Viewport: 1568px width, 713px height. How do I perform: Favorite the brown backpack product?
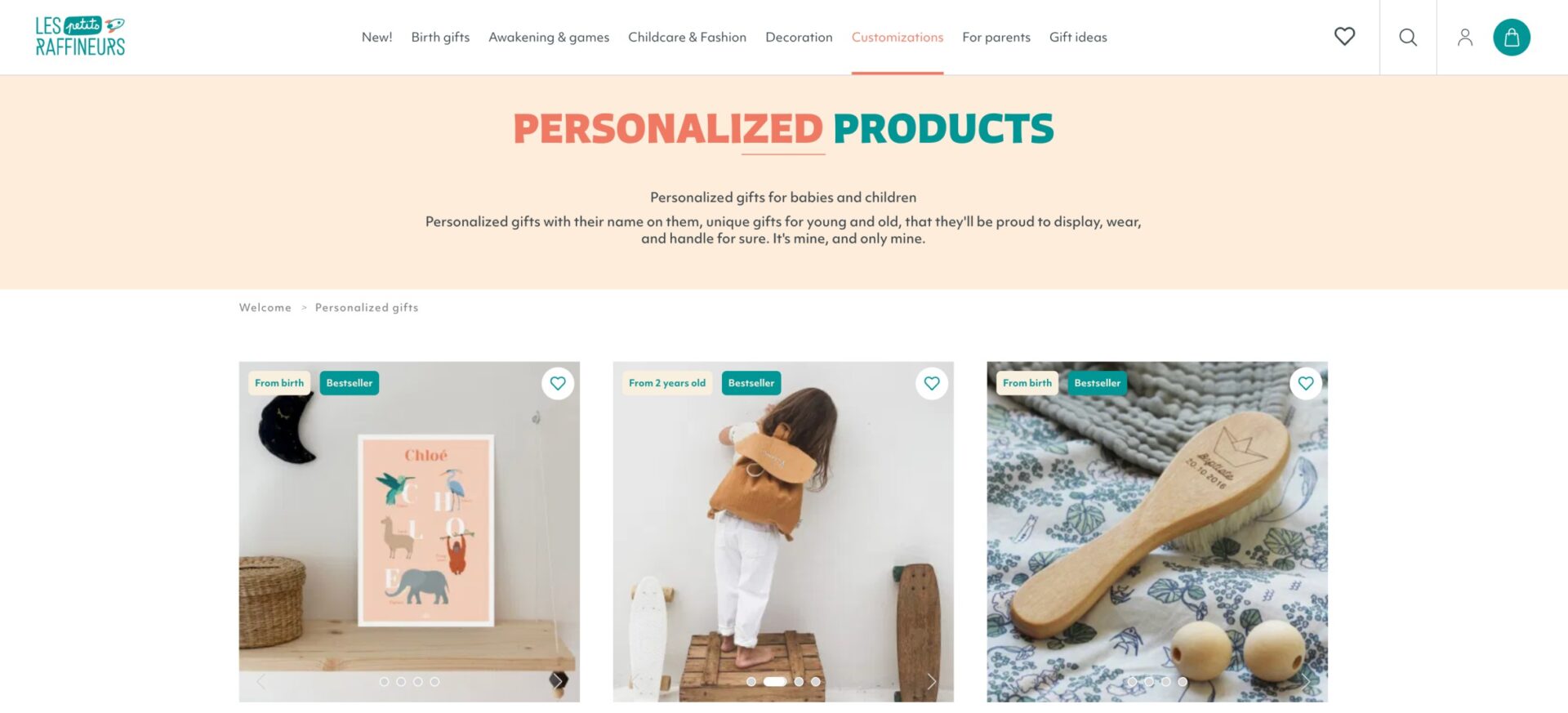pyautogui.click(x=932, y=383)
